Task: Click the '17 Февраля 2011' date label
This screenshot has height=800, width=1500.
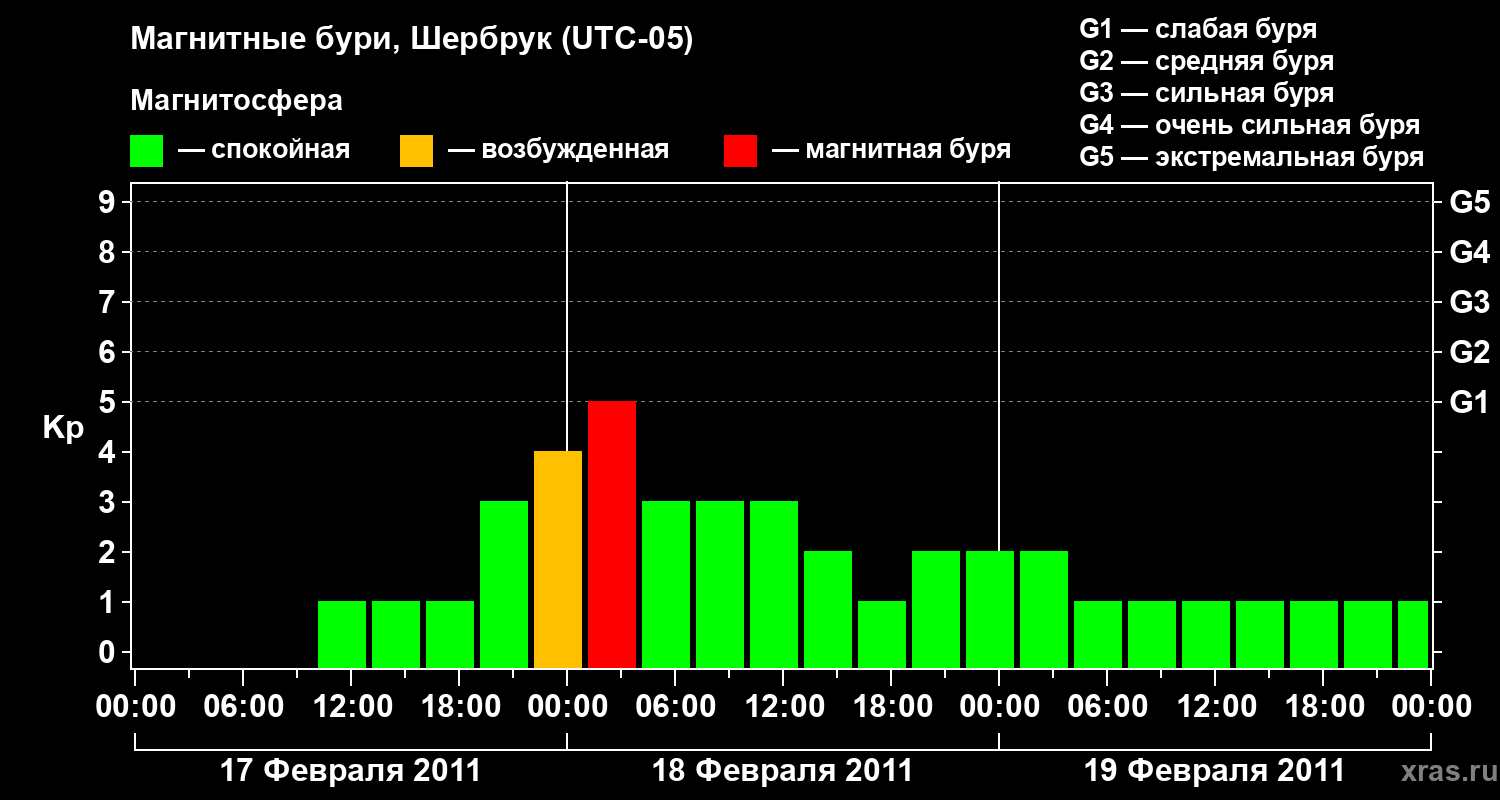Action: 350,771
